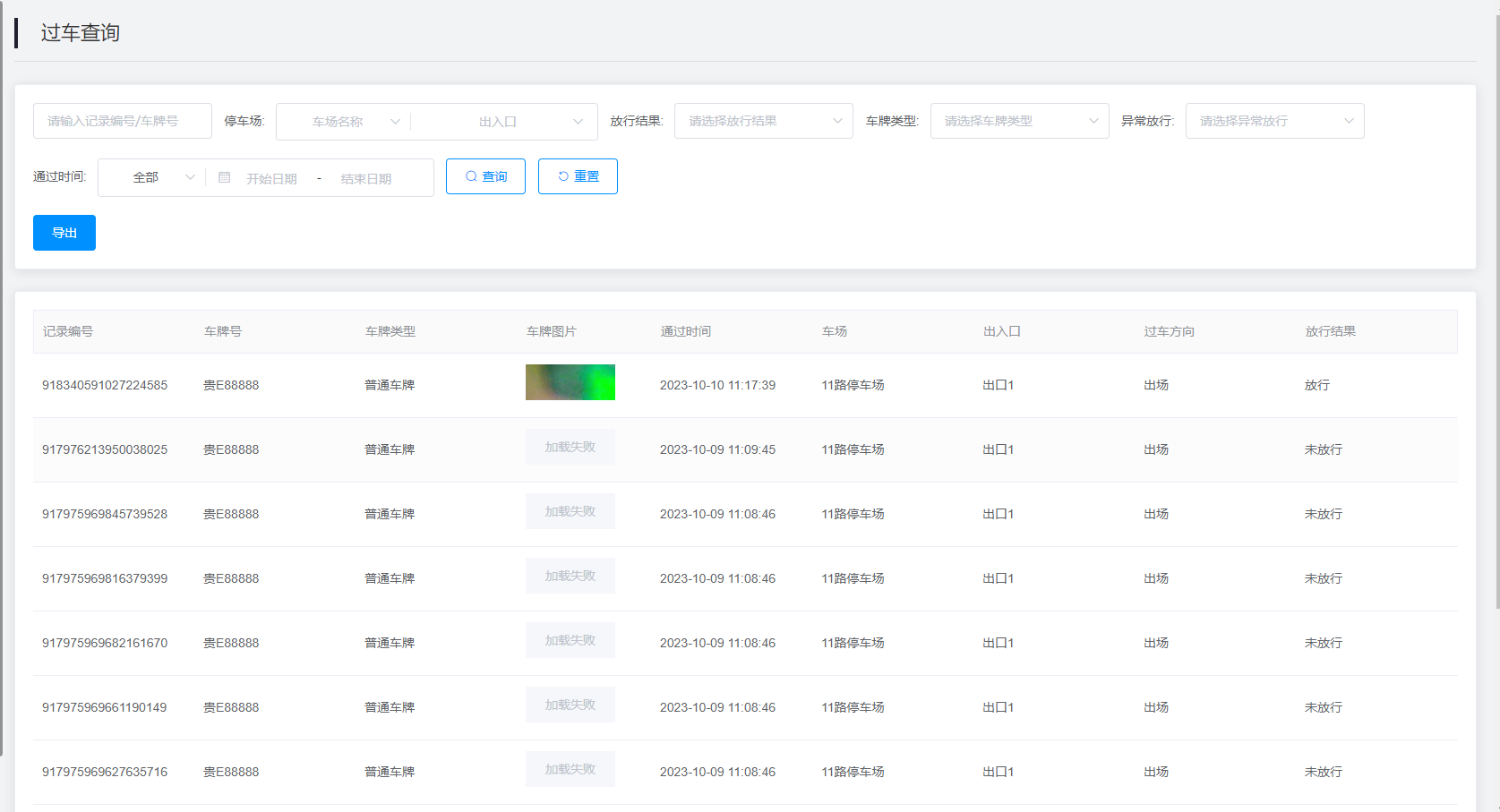Click the record number/plate search field
This screenshot has width=1500, height=812.
click(123, 121)
